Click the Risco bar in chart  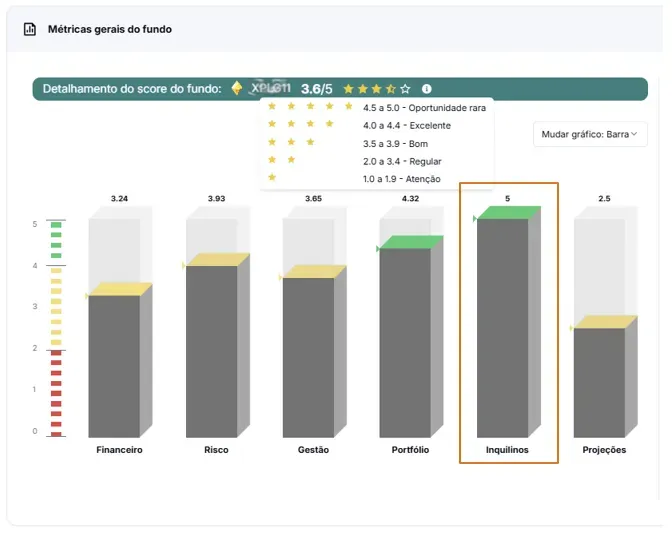point(211,350)
